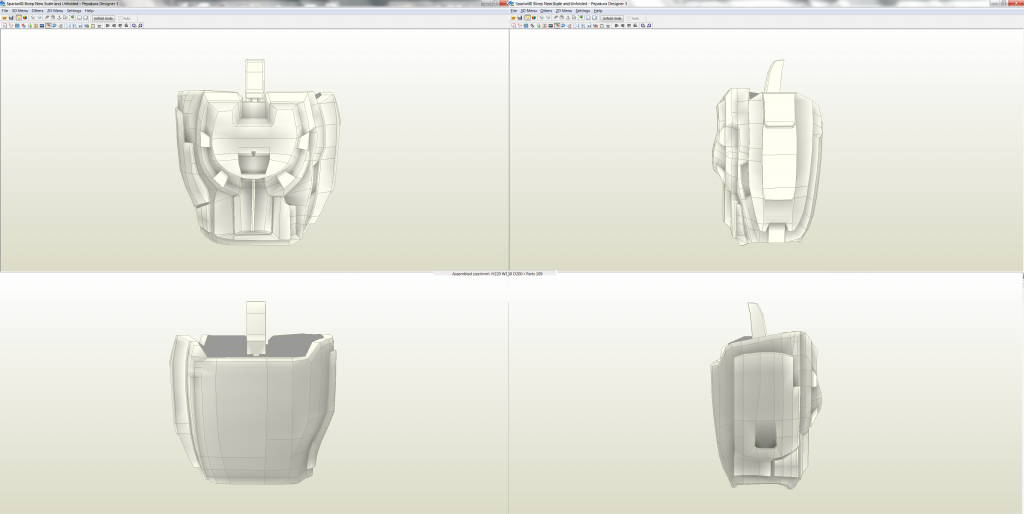Toggle the light bulb icon in right window

pyautogui.click(x=528, y=18)
